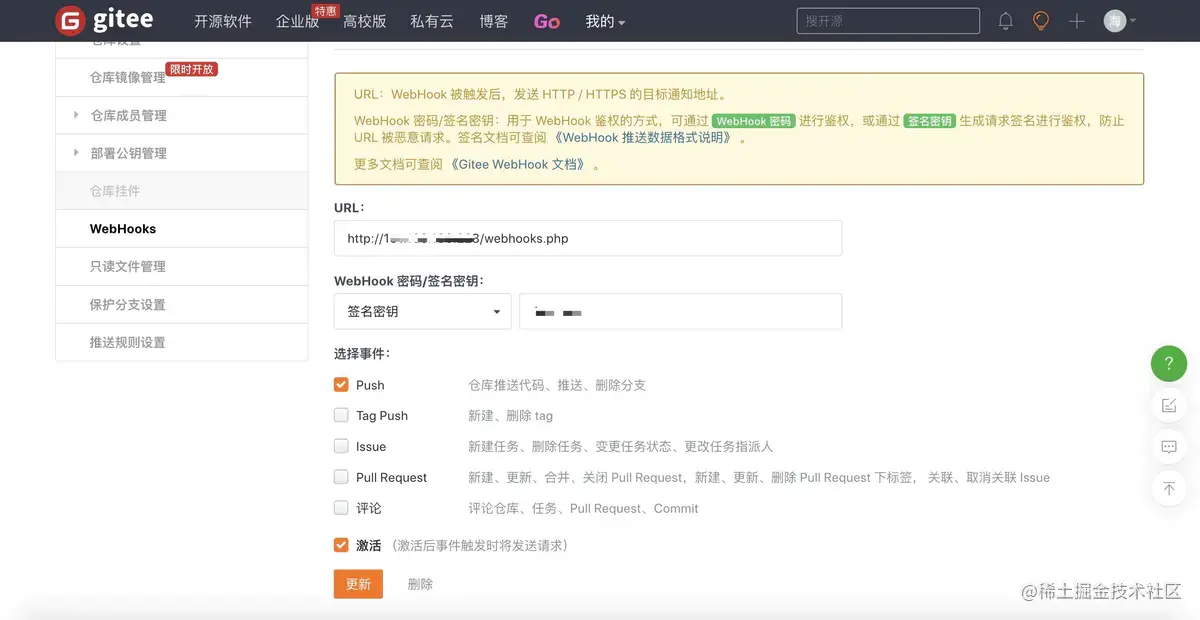This screenshot has width=1200, height=620.
Task: Click the Tag Push description 新建、删除 tag
Action: (x=510, y=416)
